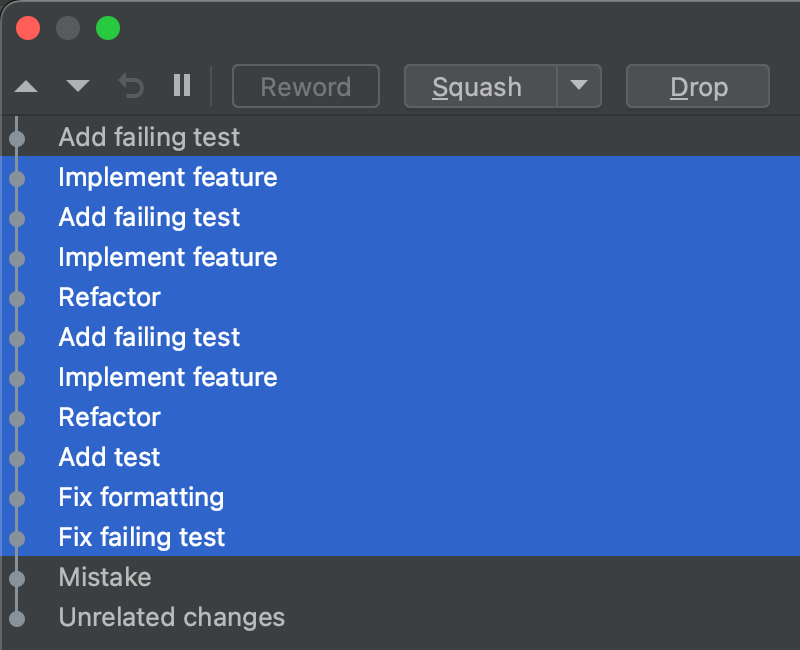Select the Fix formatting commit
The height and width of the screenshot is (650, 800).
point(141,497)
